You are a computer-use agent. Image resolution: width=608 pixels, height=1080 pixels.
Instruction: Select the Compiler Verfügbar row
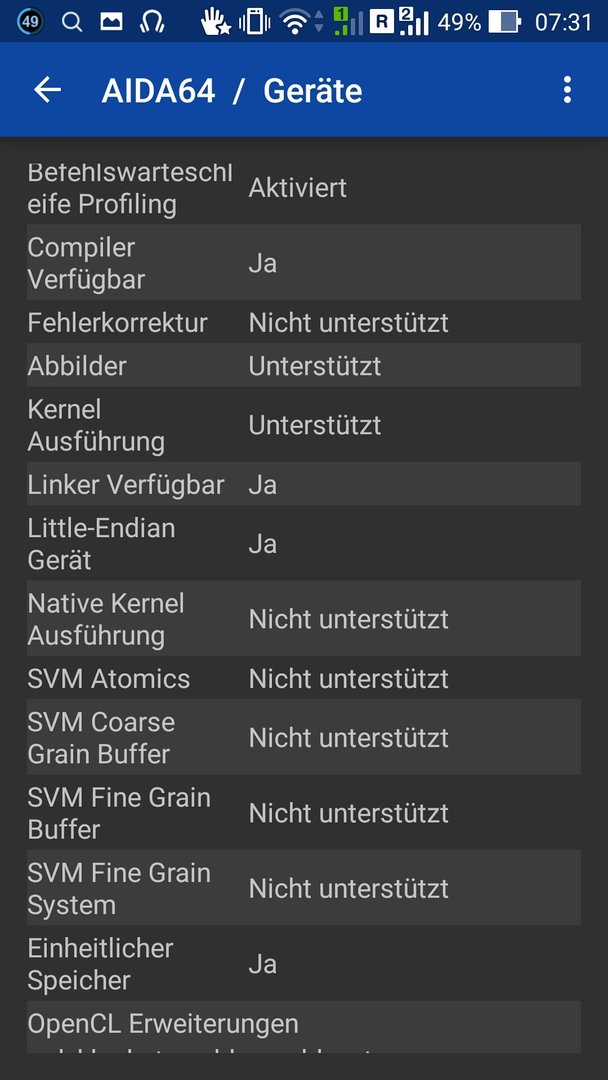[304, 262]
